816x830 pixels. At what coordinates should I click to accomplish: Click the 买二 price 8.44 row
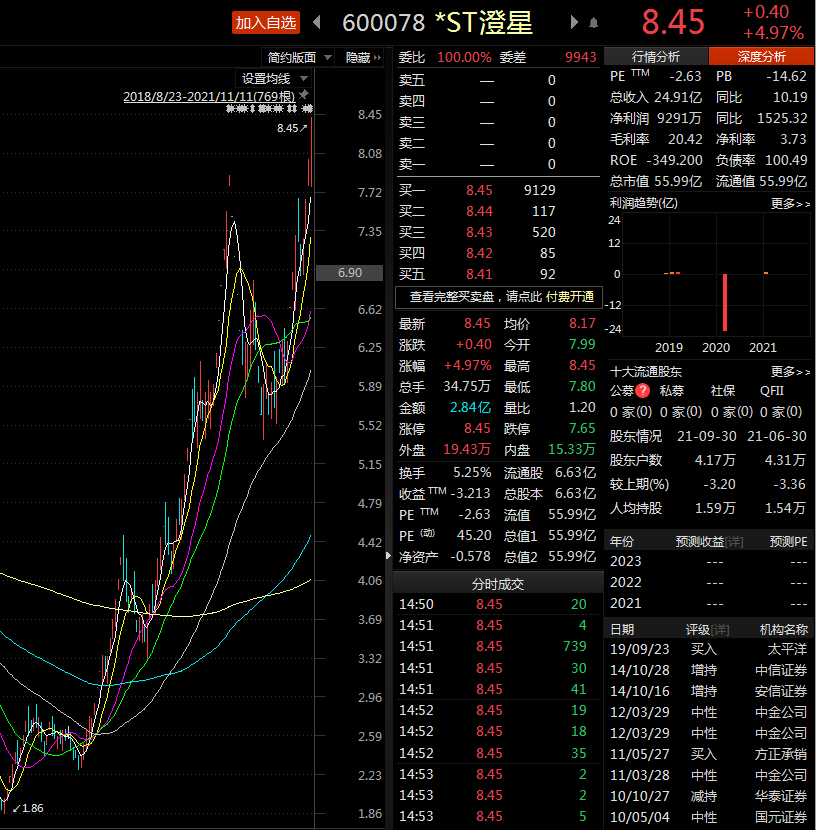[x=498, y=211]
